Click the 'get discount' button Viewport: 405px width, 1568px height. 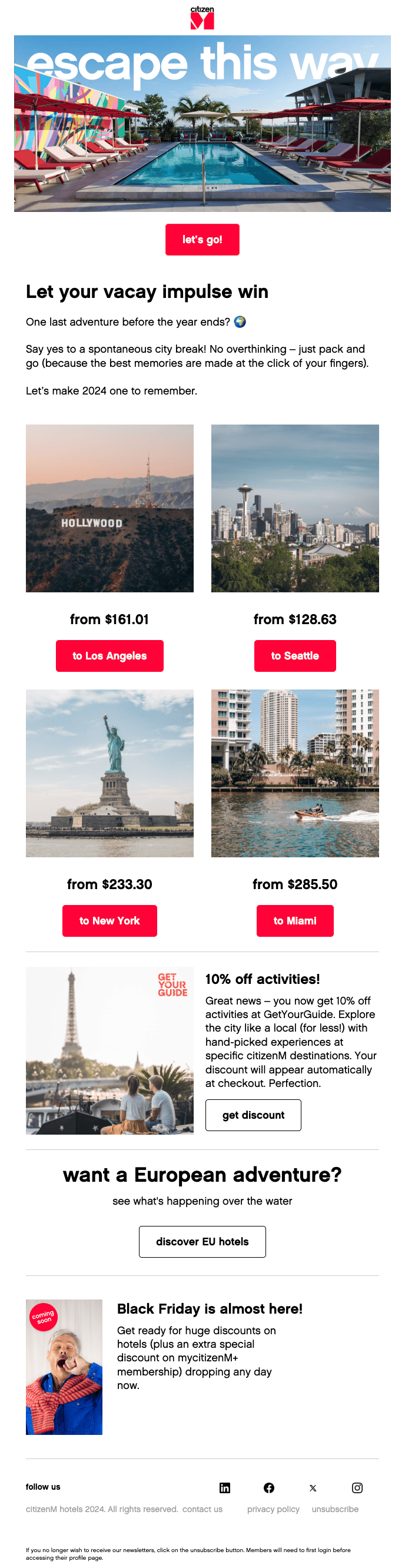253,1115
